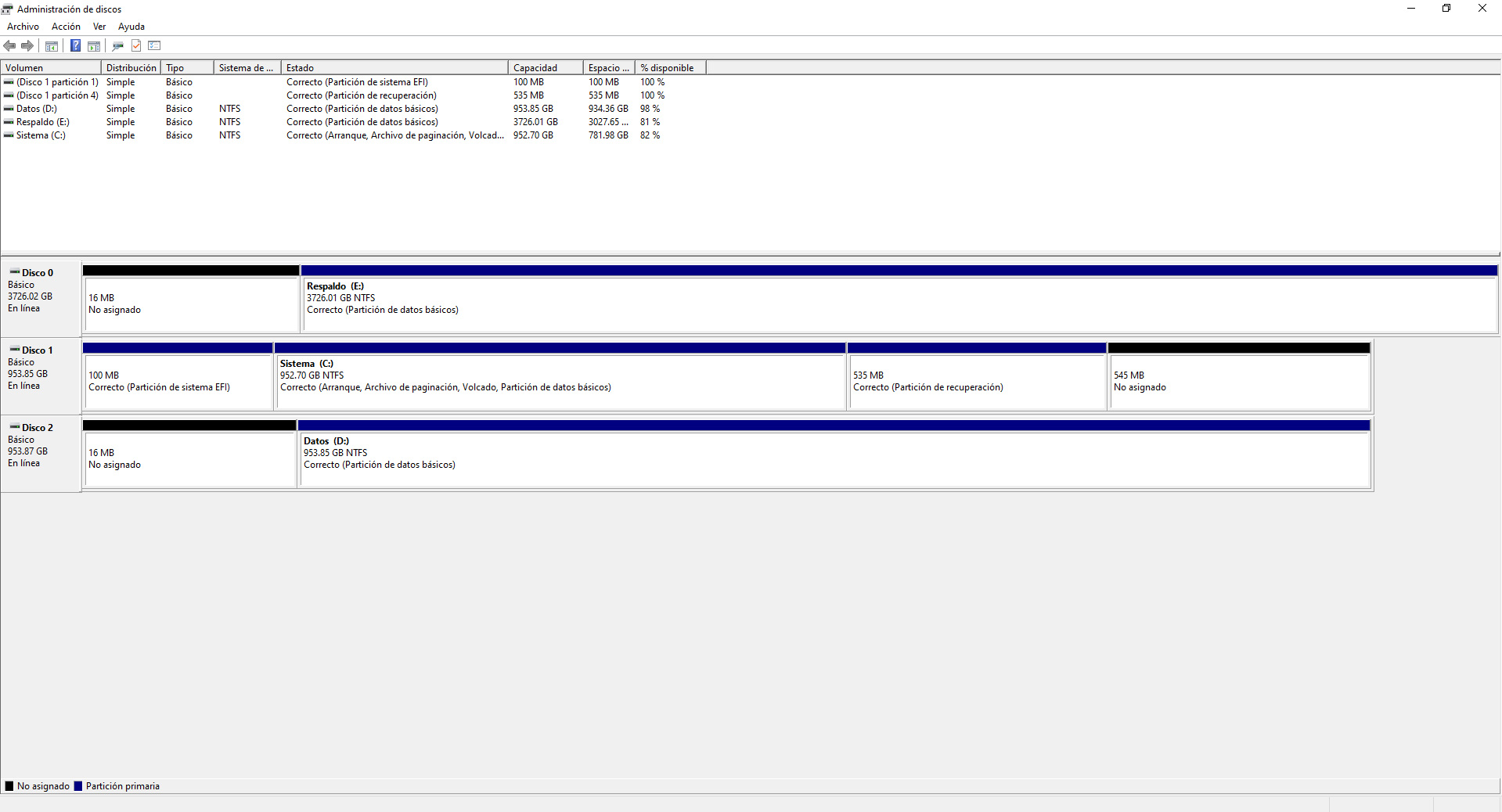Select the '(Disco 1 partición 4)' volume name
The height and width of the screenshot is (812, 1502).
click(x=58, y=95)
